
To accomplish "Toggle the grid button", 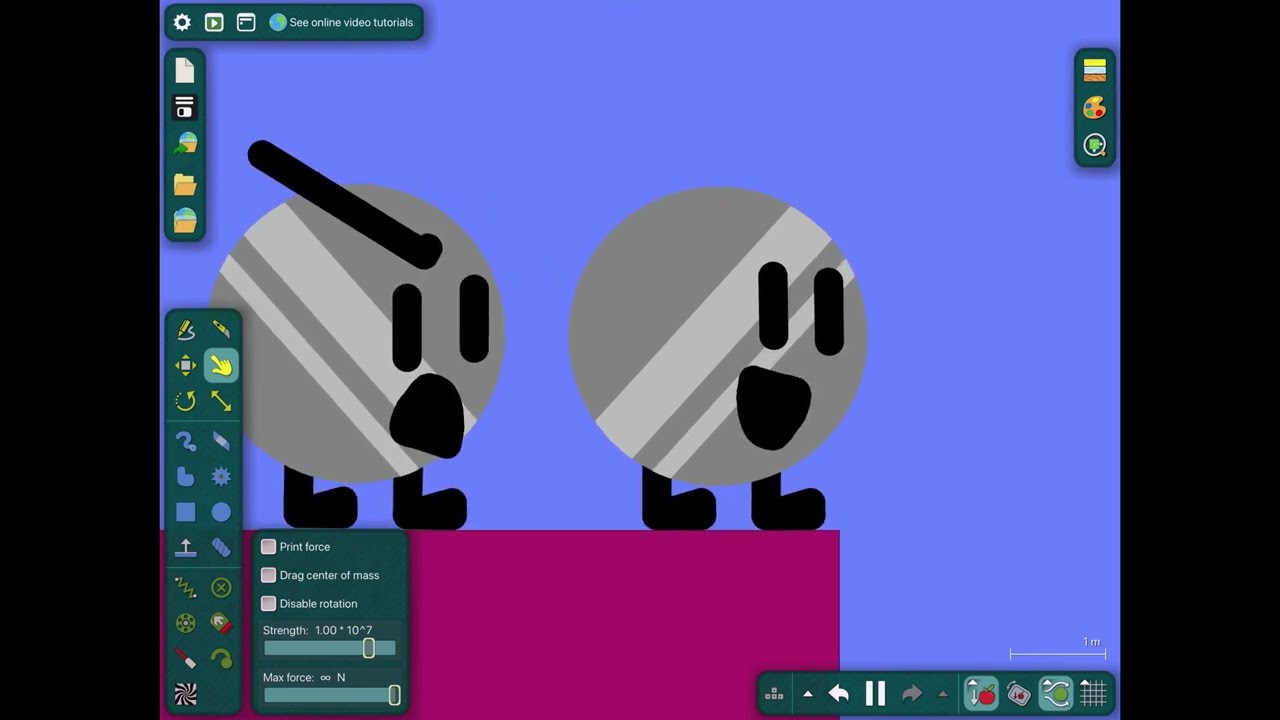I will point(1093,693).
